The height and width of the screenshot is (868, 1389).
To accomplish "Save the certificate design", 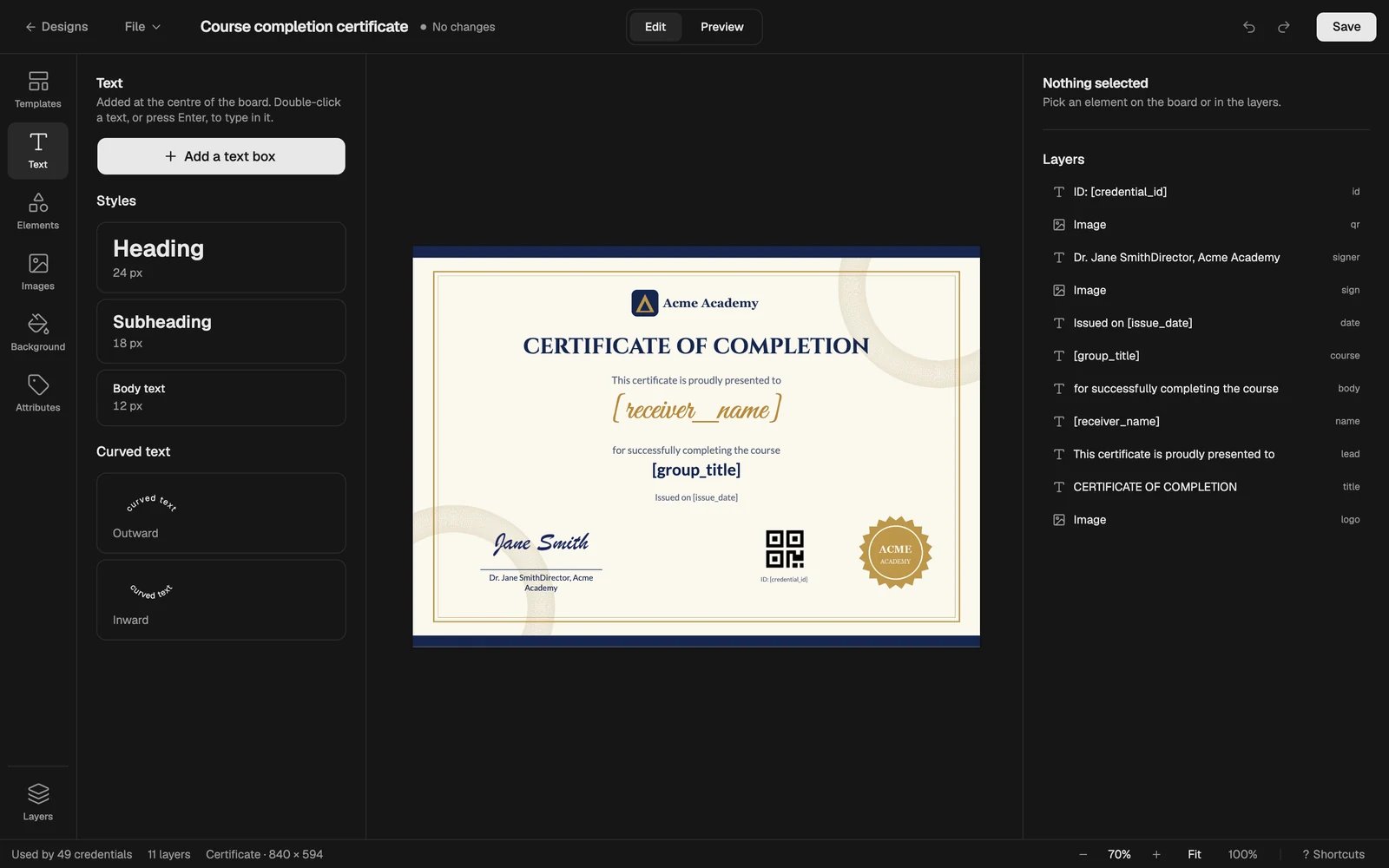I will [1346, 27].
